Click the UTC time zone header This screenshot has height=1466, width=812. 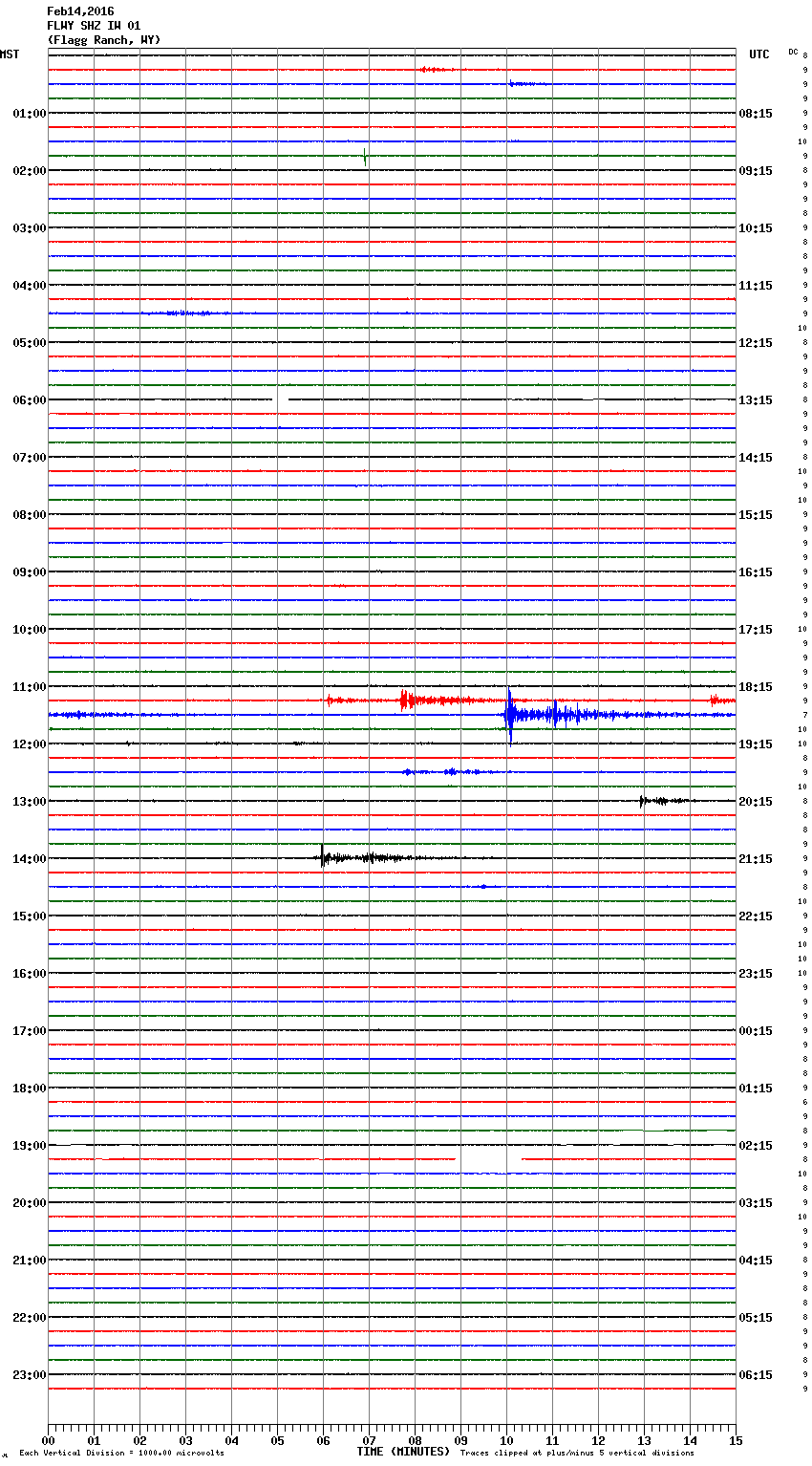tap(759, 54)
